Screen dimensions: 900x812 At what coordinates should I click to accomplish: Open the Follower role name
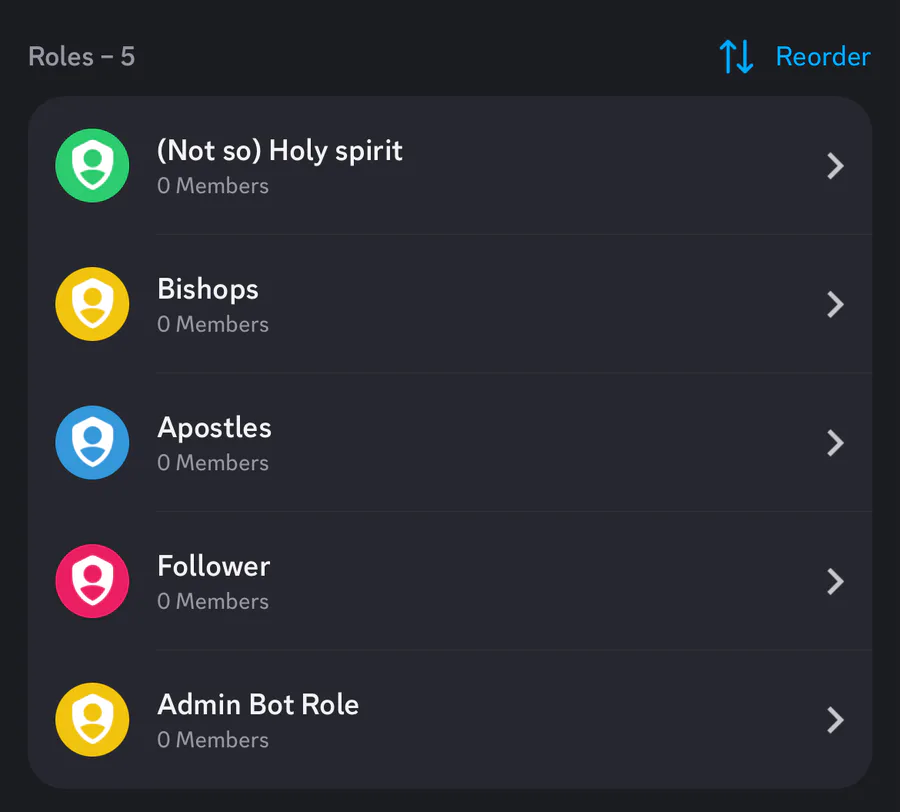(214, 566)
